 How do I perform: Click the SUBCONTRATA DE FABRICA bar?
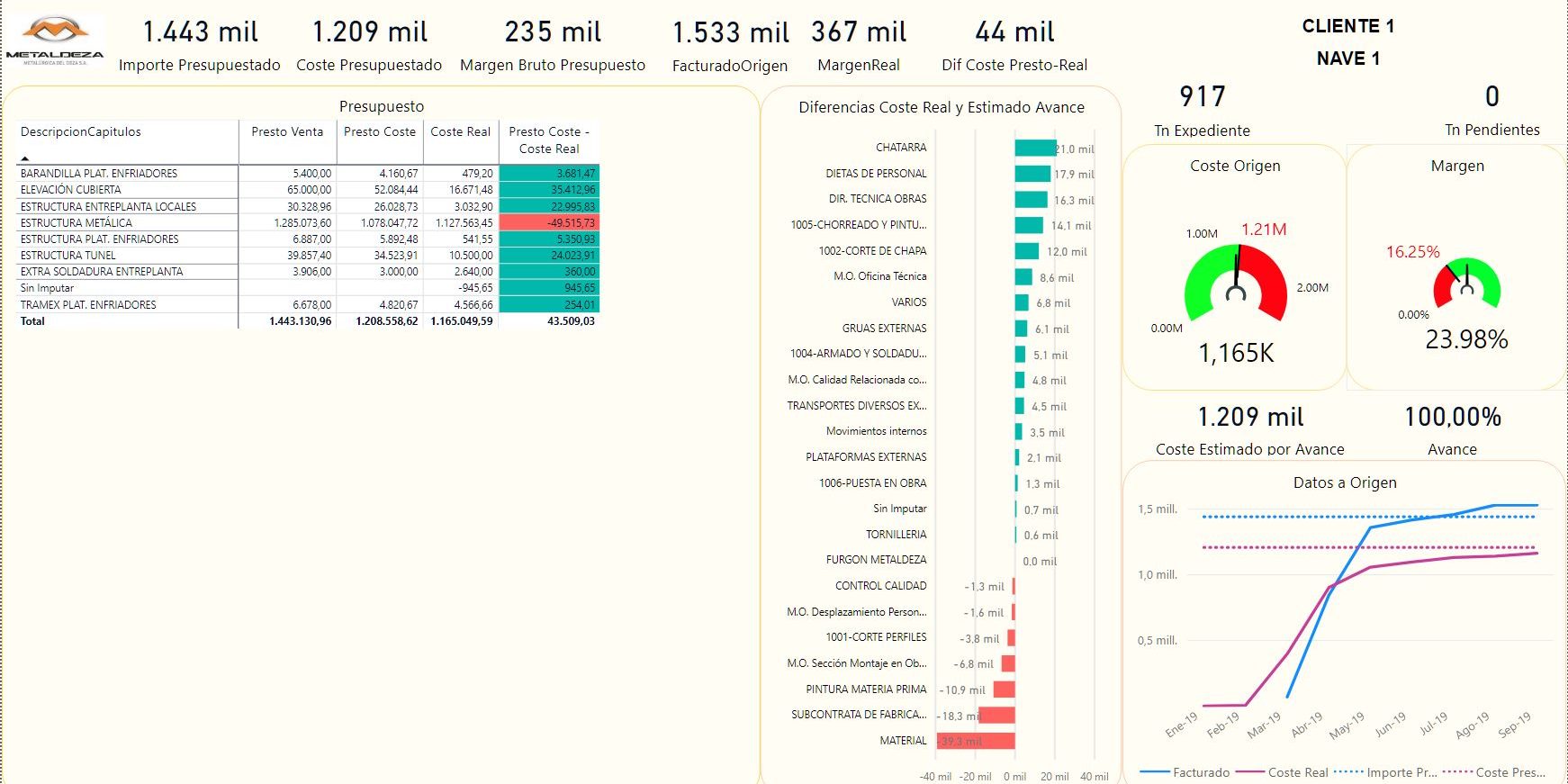click(997, 716)
